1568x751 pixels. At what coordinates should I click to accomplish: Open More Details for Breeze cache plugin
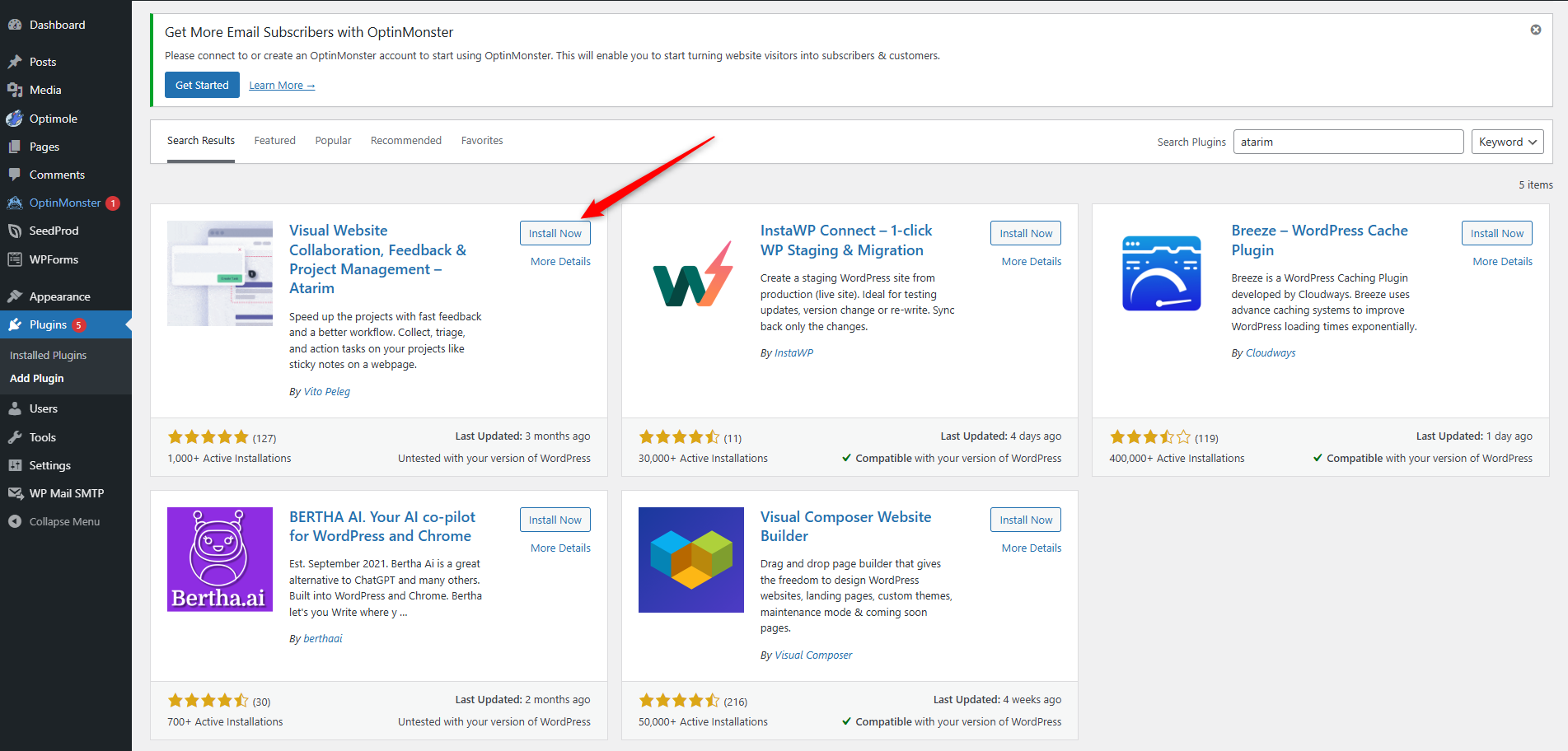(x=1502, y=261)
